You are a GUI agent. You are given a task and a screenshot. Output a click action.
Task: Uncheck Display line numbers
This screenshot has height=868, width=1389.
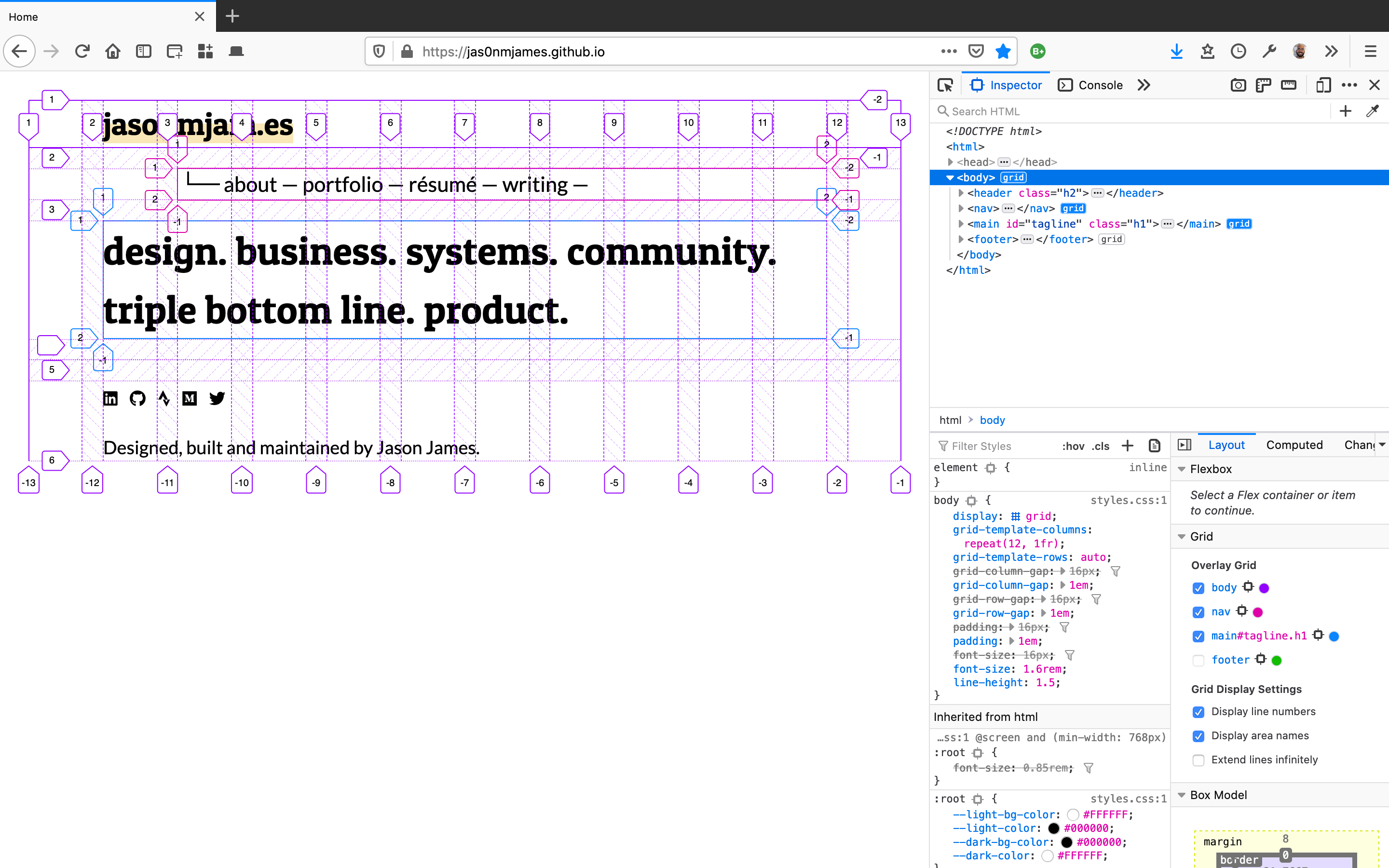coord(1198,712)
